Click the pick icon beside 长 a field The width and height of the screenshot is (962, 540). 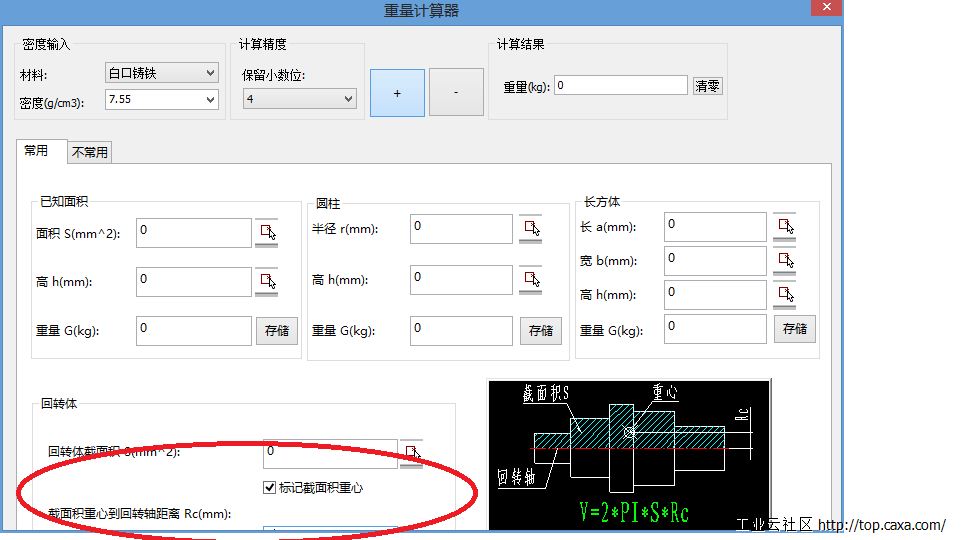(784, 227)
